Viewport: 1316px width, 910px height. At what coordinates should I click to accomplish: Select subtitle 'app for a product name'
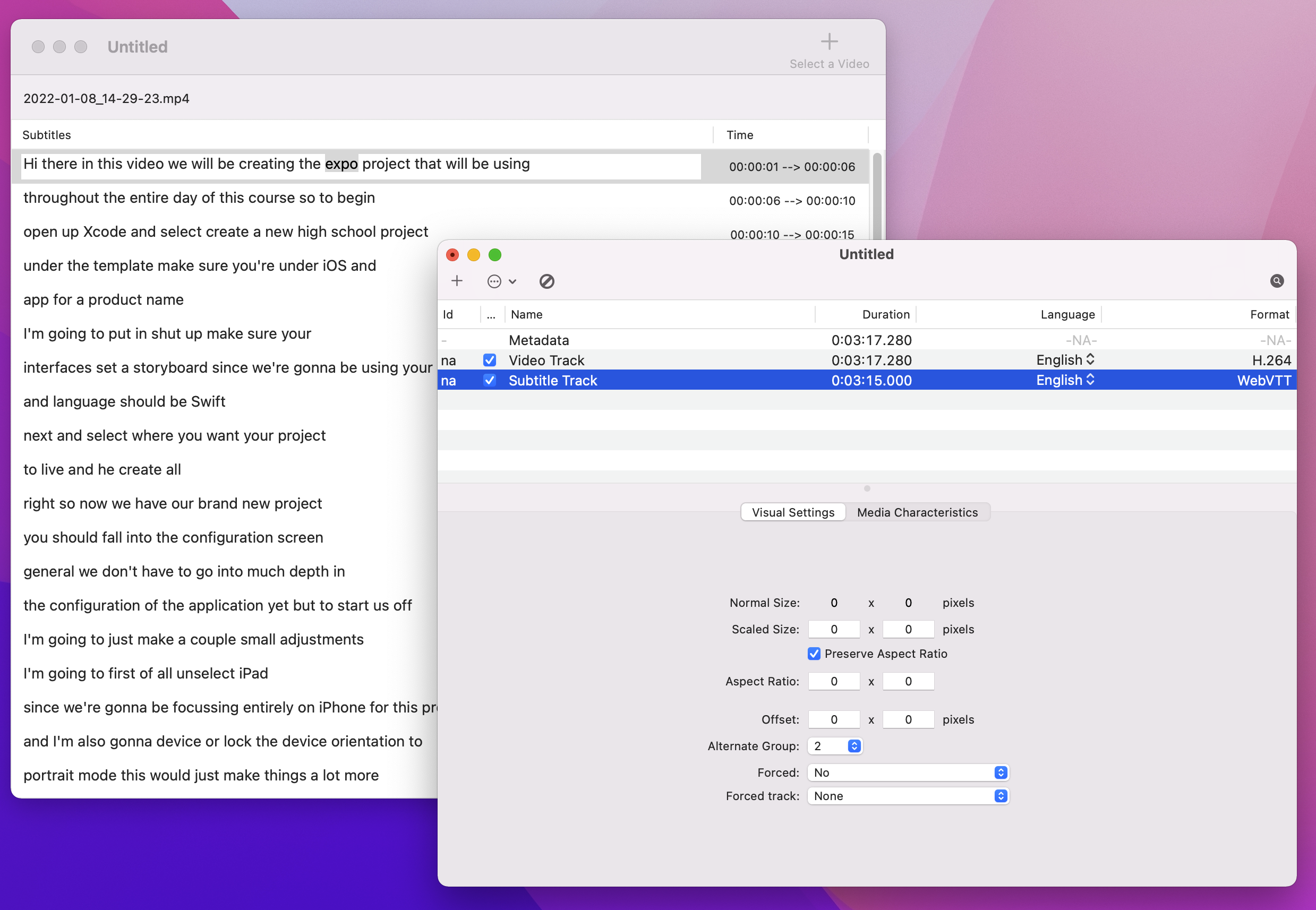pyautogui.click(x=103, y=299)
